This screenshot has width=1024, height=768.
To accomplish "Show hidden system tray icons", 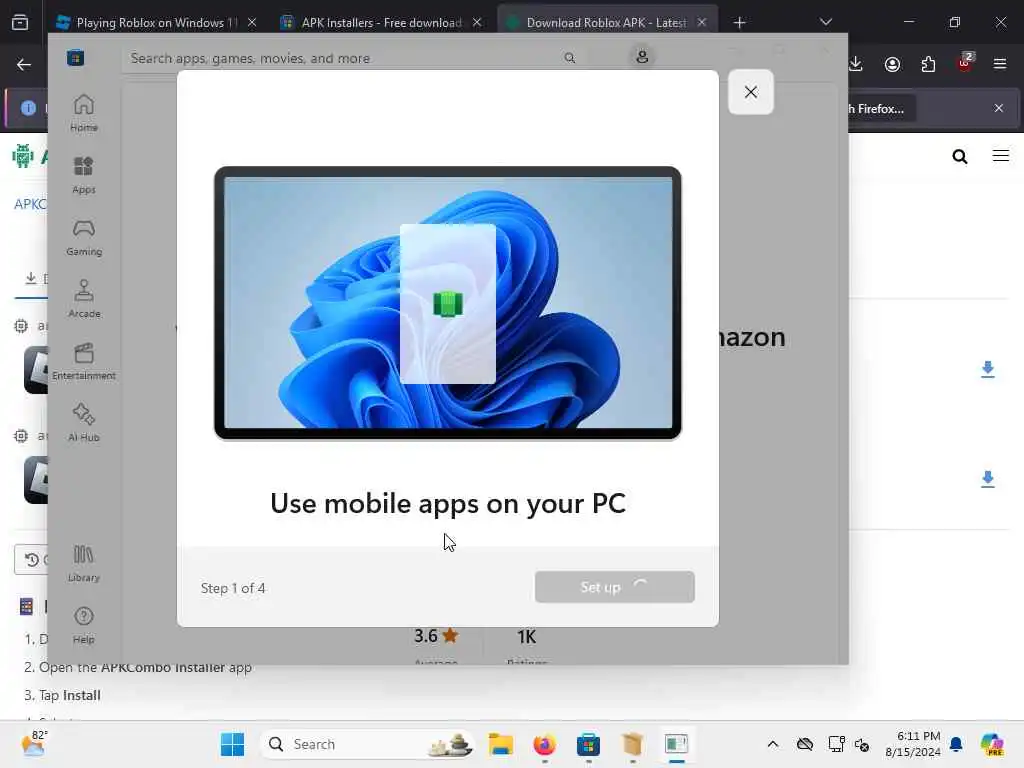I will [773, 744].
